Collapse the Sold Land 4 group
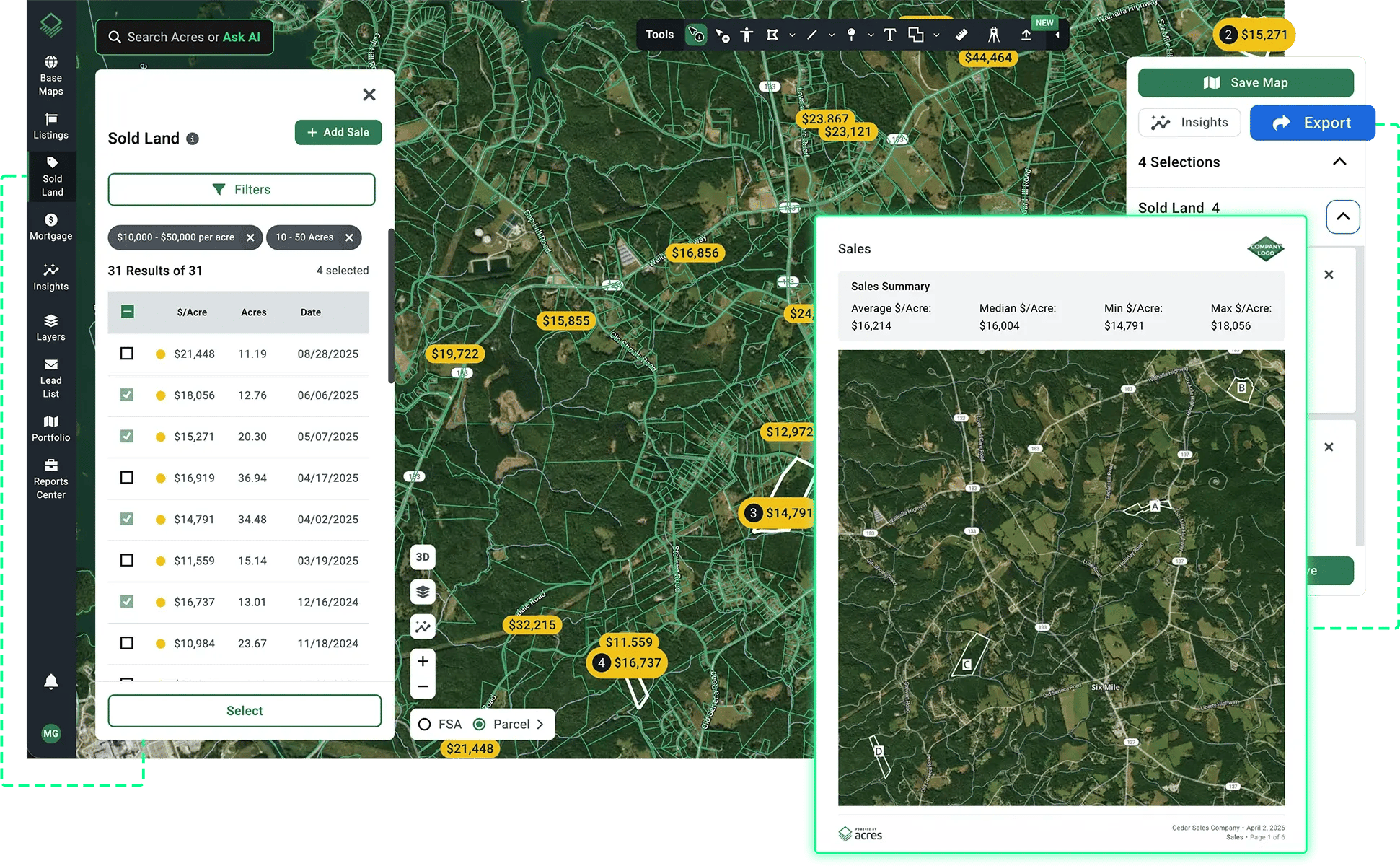 coord(1343,216)
